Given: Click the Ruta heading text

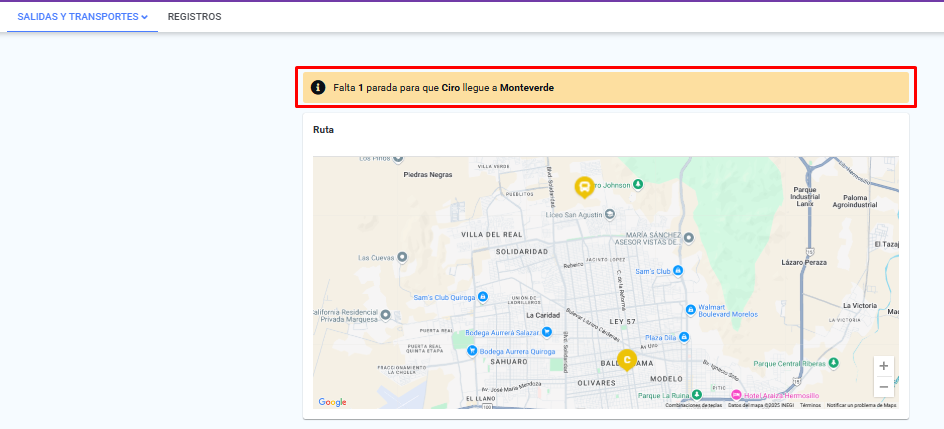Looking at the screenshot, I should pos(323,129).
